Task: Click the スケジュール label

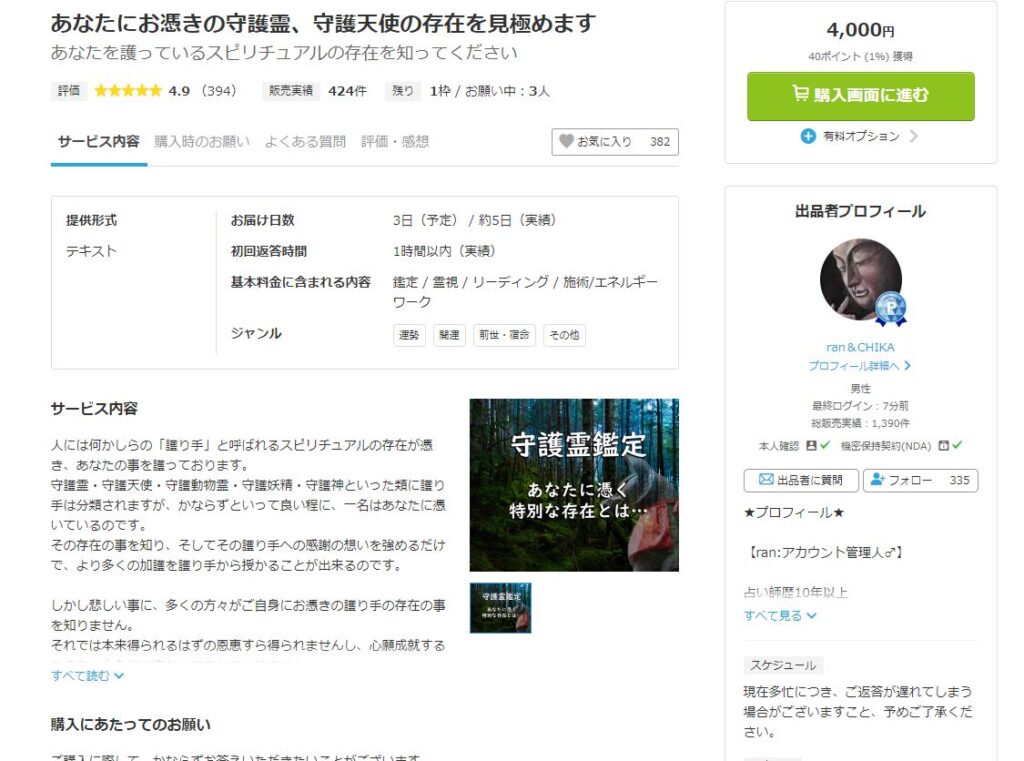Action: [783, 665]
